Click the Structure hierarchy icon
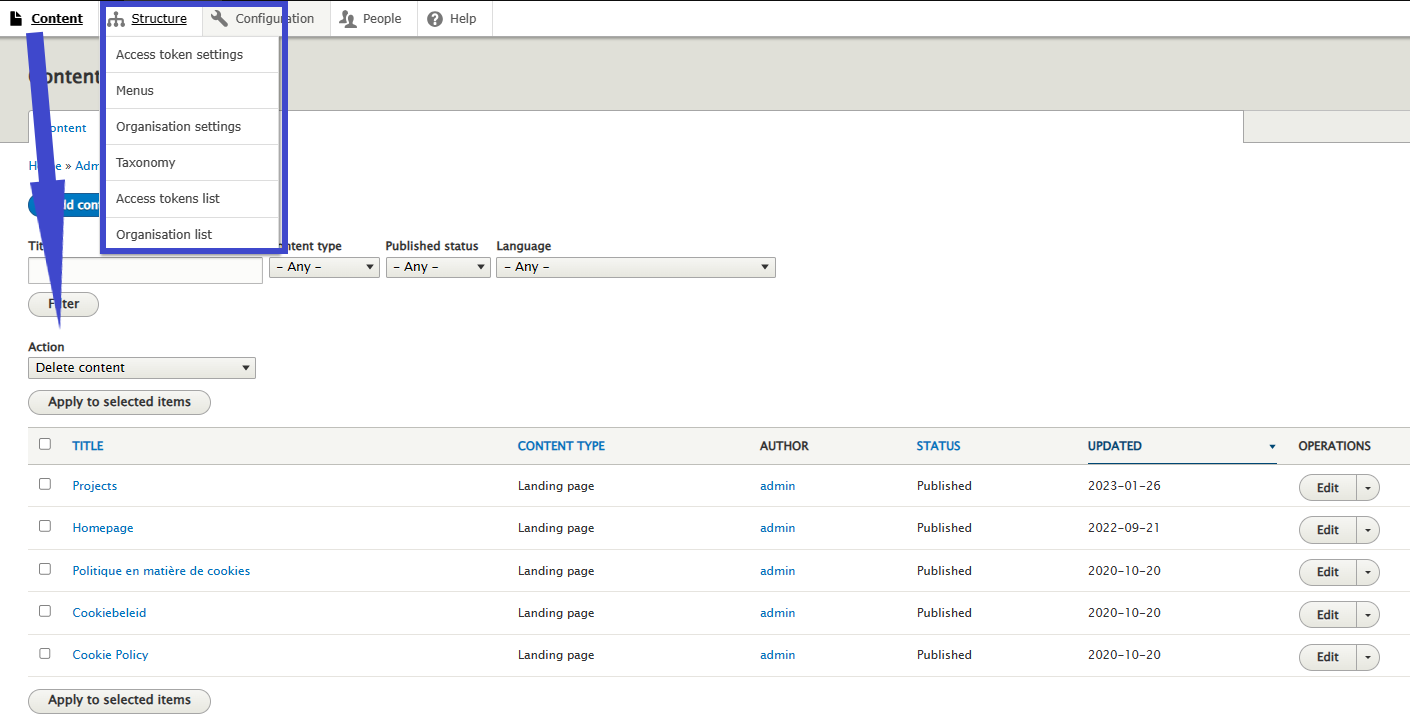Image resolution: width=1410 pixels, height=728 pixels. (116, 19)
